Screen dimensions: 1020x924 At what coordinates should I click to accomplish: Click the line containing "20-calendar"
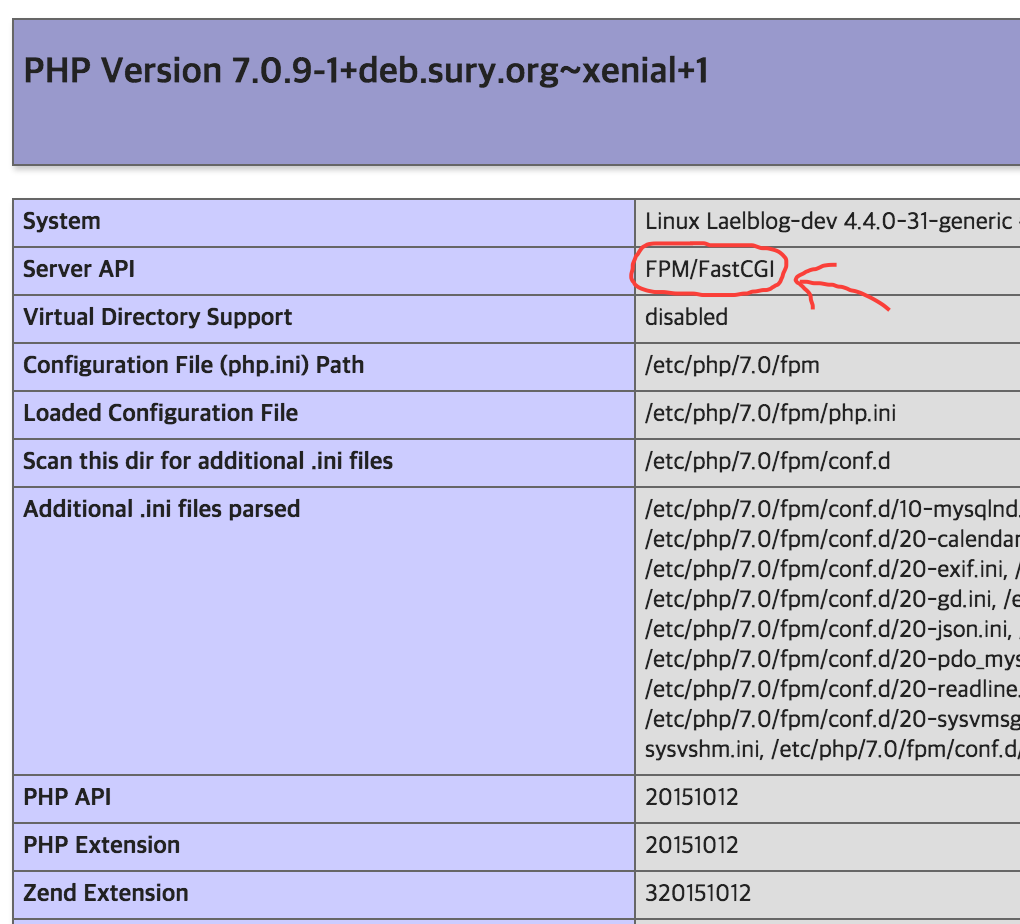tap(832, 539)
